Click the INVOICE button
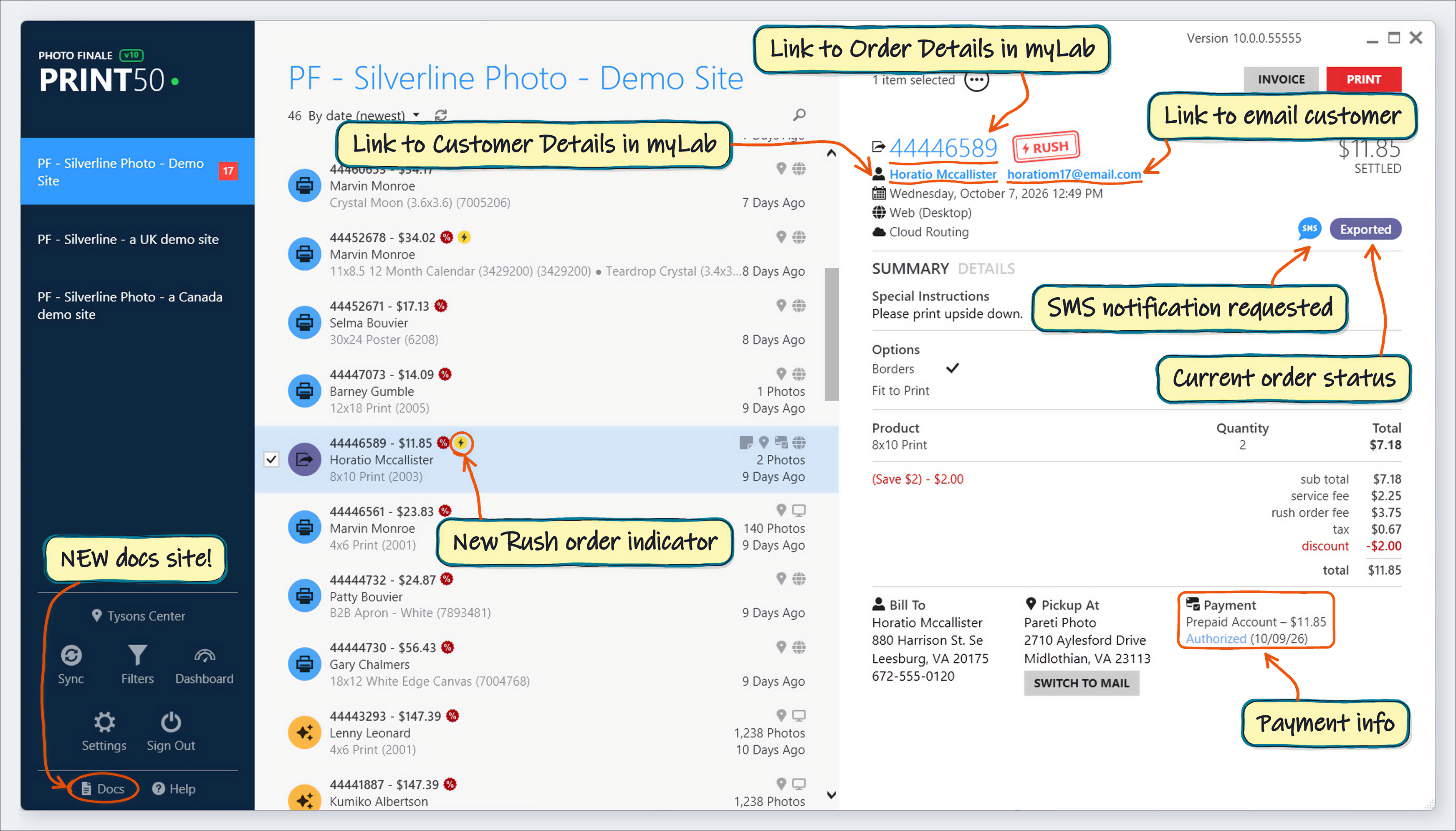This screenshot has height=831, width=1456. coord(1282,79)
